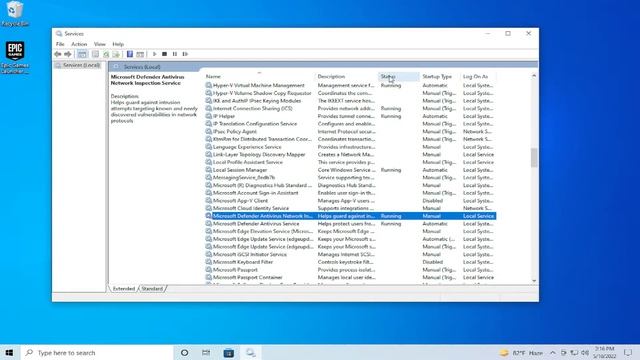Select IPsec Policy Agent service

click(x=350, y=131)
